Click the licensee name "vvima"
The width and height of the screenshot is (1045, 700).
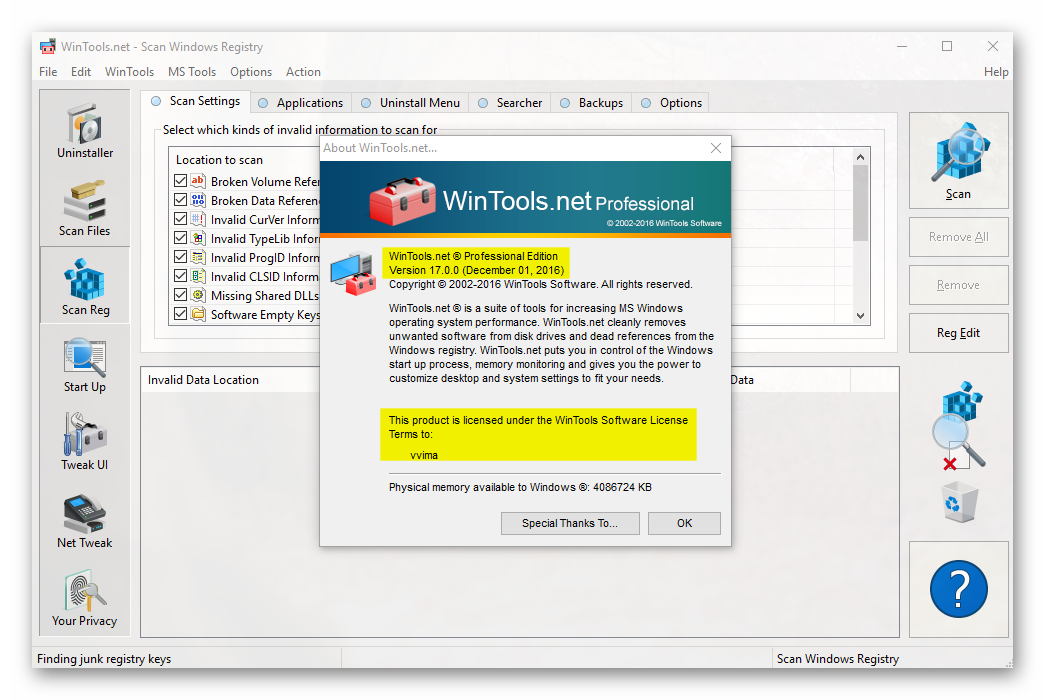424,455
